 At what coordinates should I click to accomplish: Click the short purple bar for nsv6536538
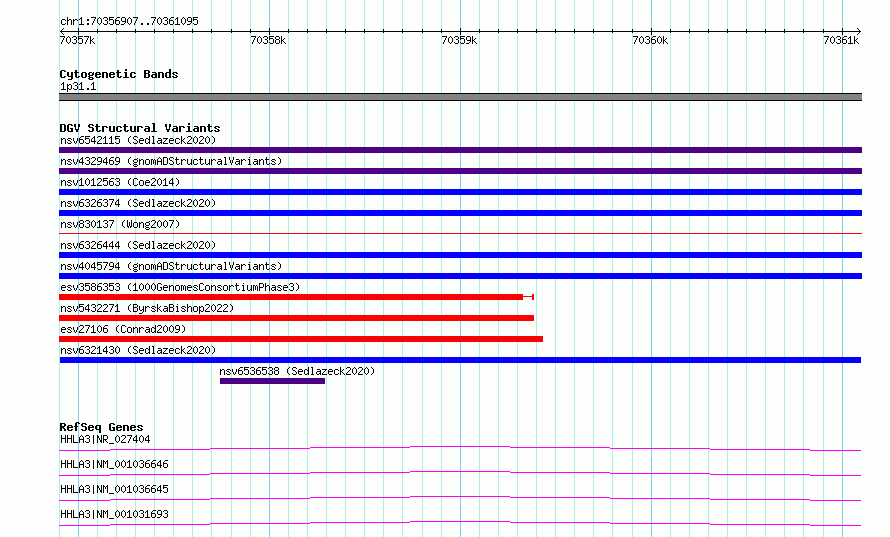(272, 381)
